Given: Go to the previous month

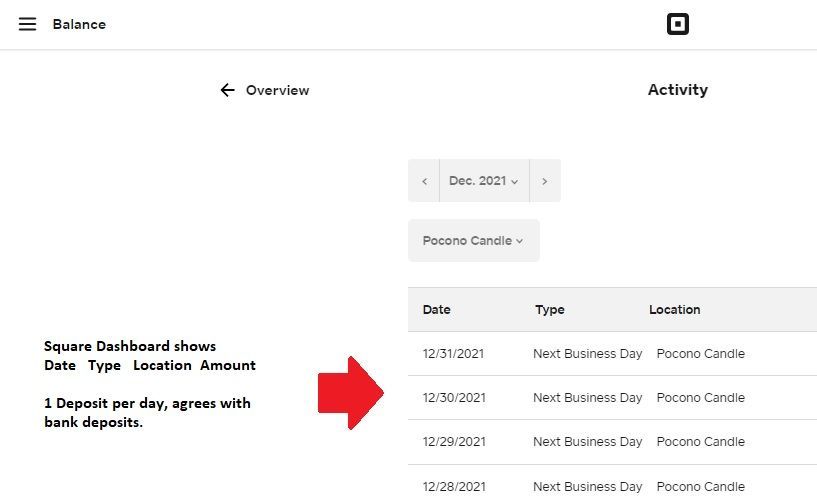Looking at the screenshot, I should coord(424,181).
